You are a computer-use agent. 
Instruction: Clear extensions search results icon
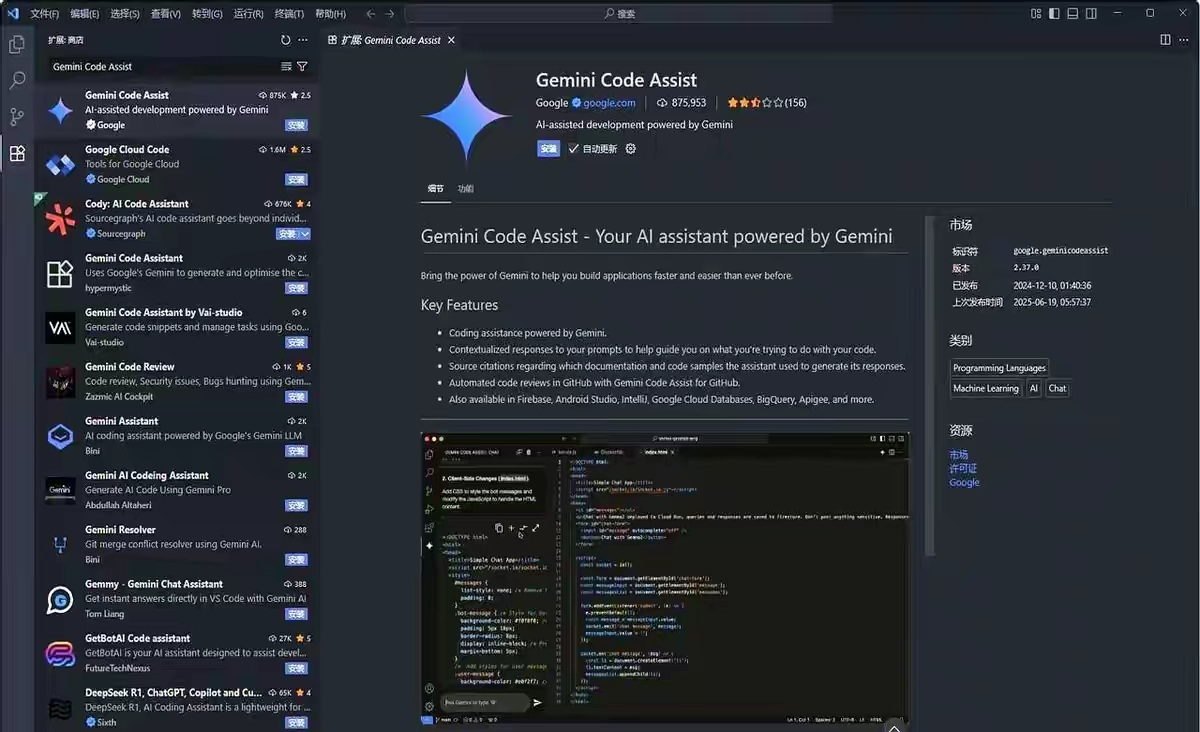point(286,66)
